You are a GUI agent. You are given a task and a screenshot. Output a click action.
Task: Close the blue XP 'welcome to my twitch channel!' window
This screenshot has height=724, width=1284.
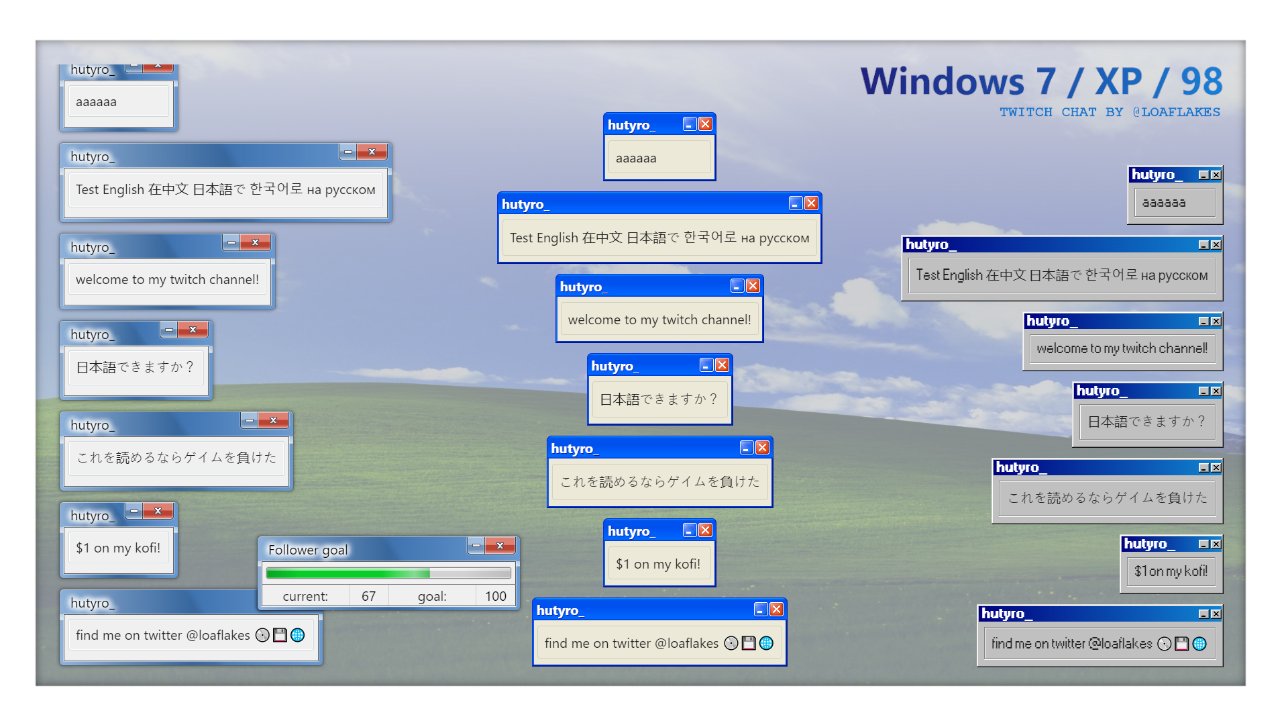[x=753, y=286]
